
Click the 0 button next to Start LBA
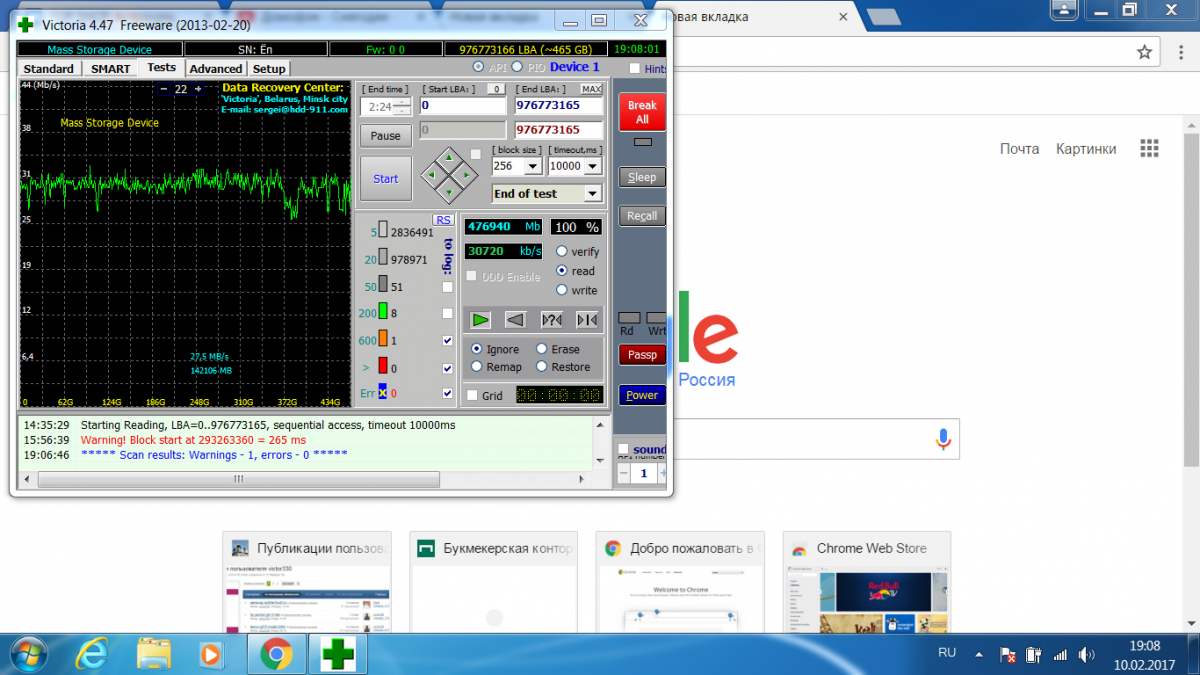coord(495,90)
